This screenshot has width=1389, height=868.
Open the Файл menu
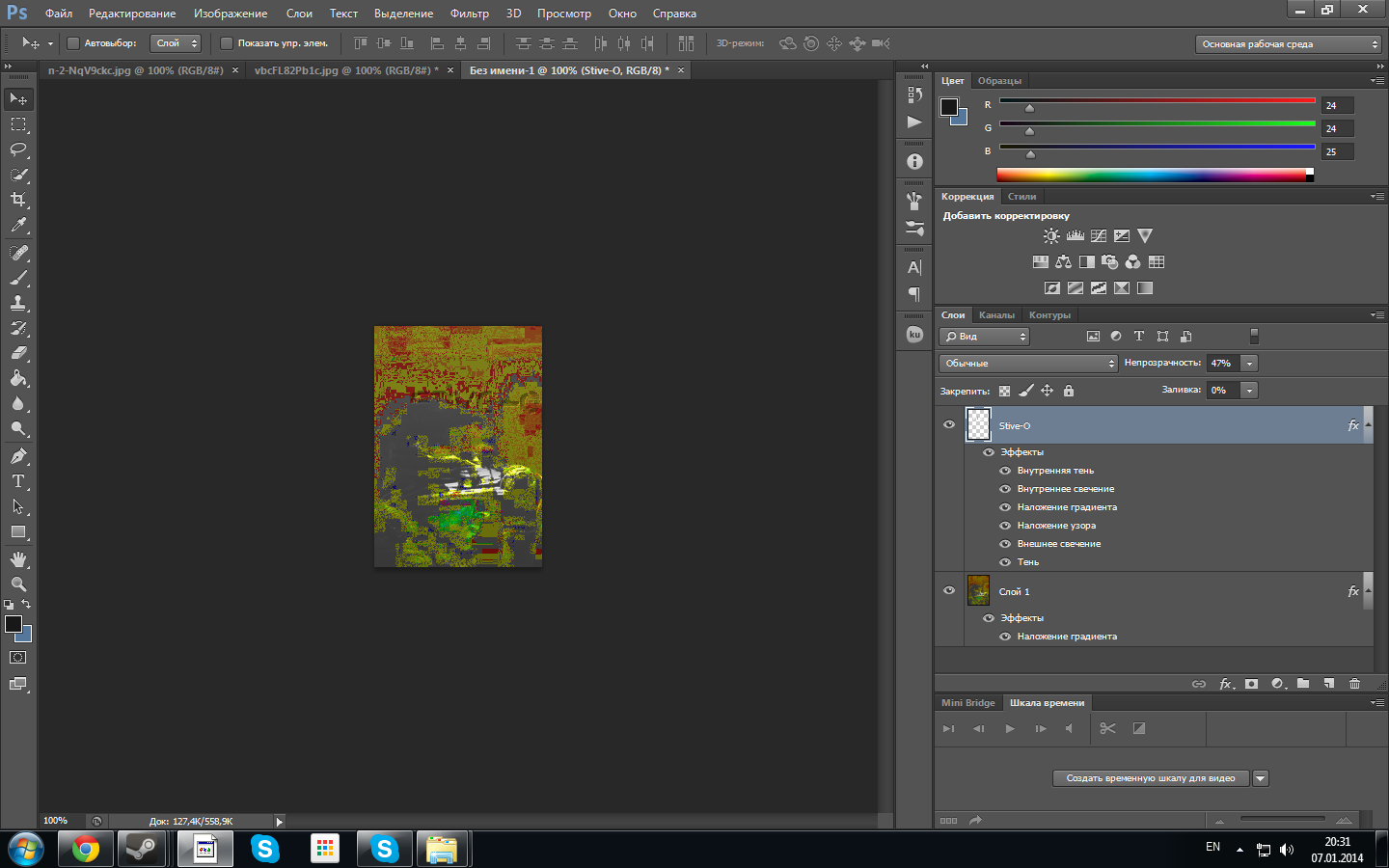point(59,14)
